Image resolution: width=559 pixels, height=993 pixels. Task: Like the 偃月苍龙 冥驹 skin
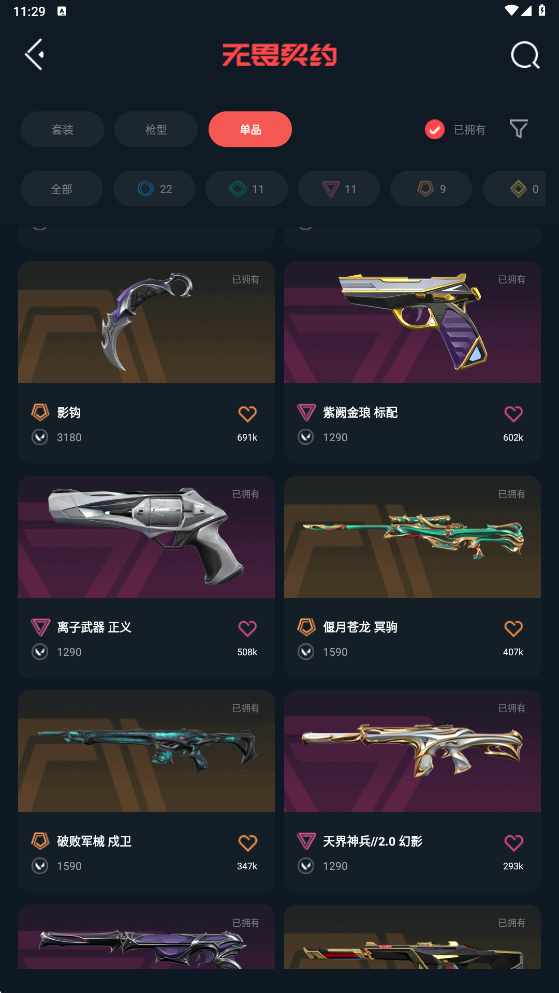click(513, 628)
